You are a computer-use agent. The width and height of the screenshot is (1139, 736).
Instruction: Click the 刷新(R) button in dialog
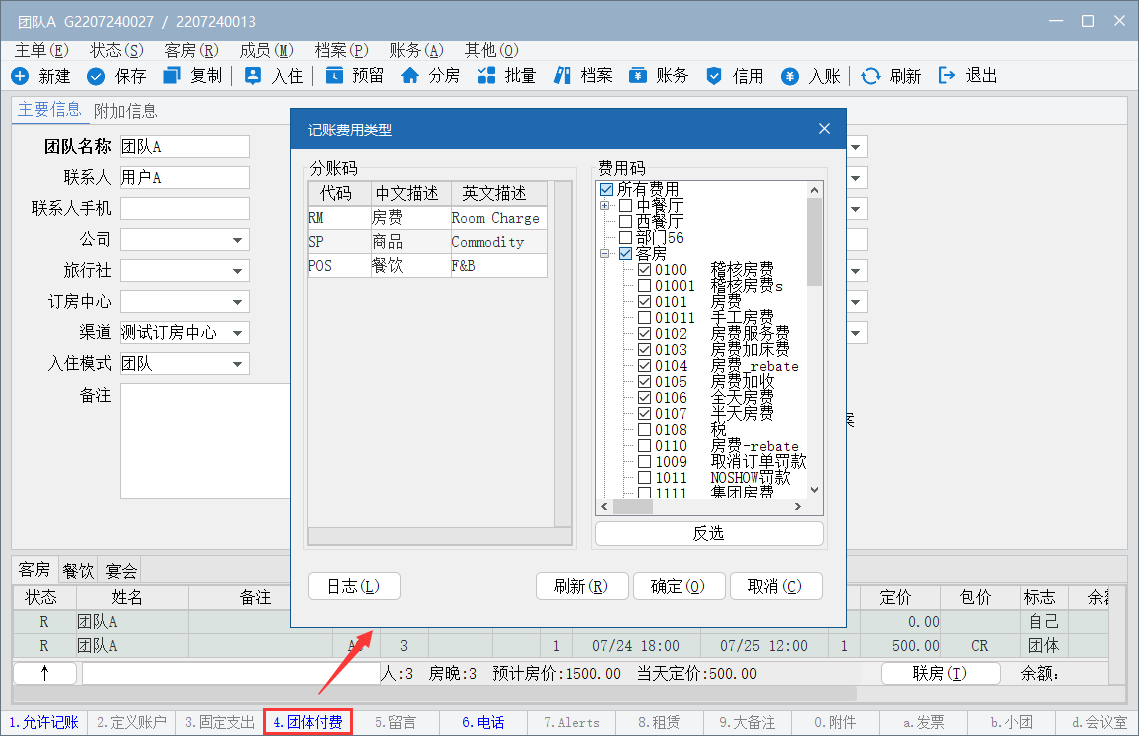[x=581, y=586]
